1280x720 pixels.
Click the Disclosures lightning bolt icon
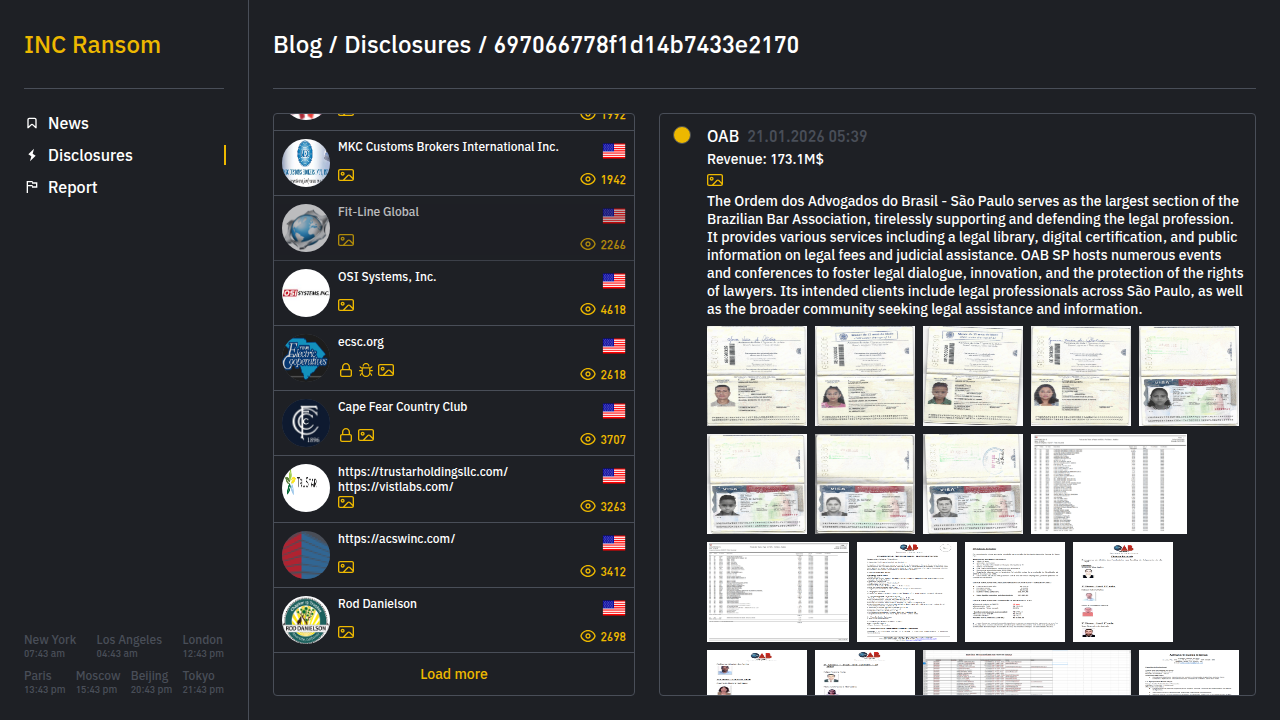coord(32,155)
